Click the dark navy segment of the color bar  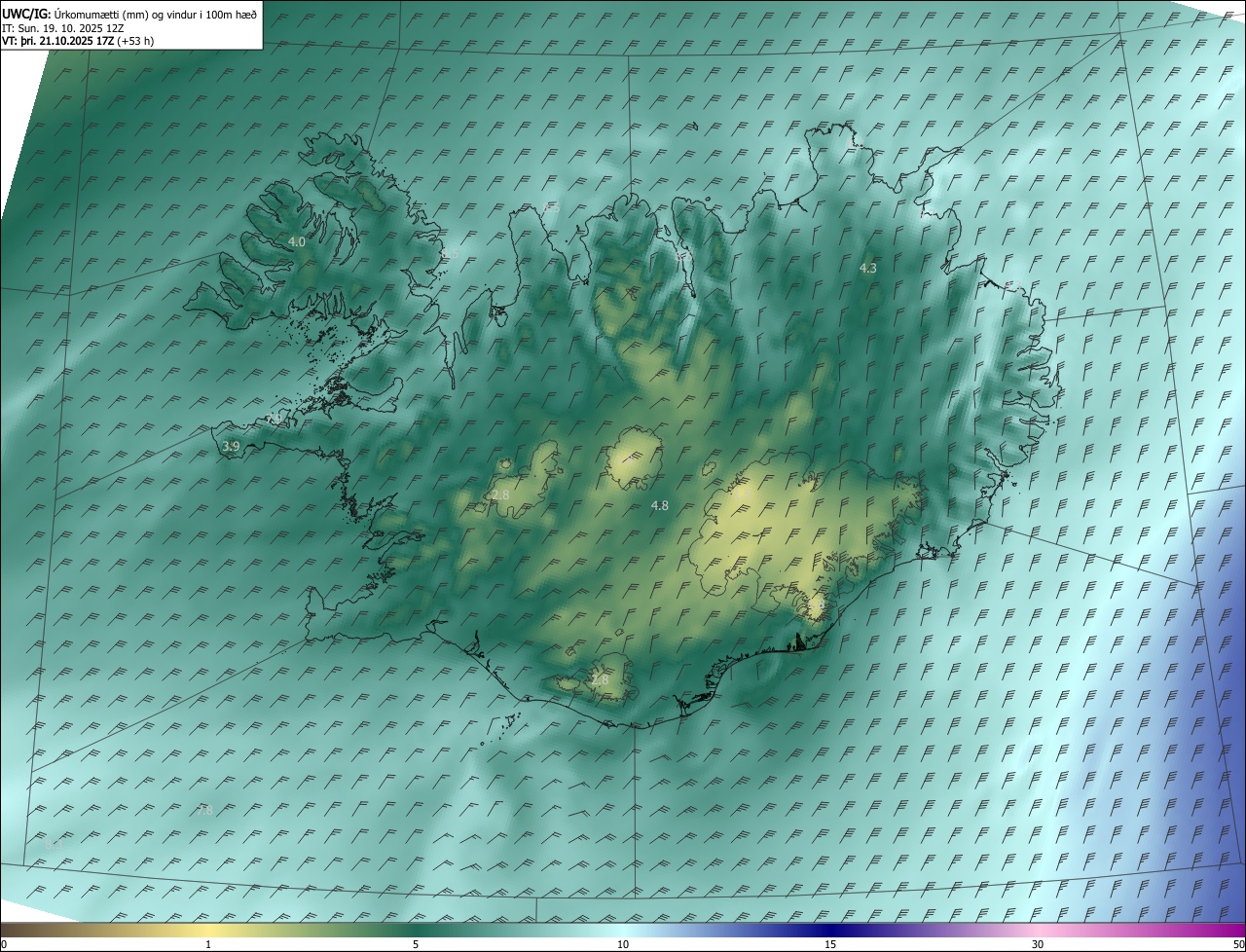[830, 930]
